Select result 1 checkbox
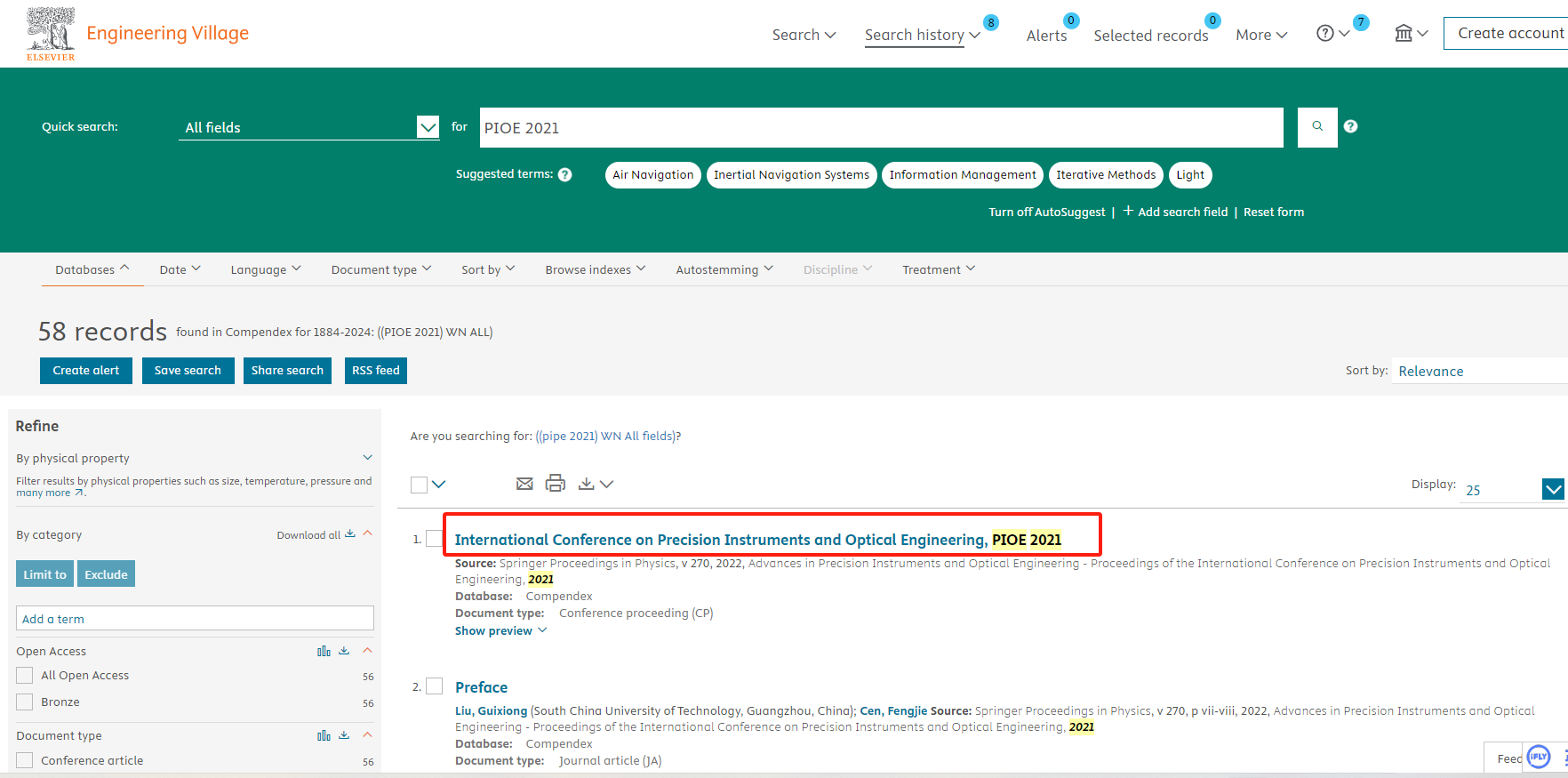This screenshot has width=1568, height=778. (x=434, y=539)
